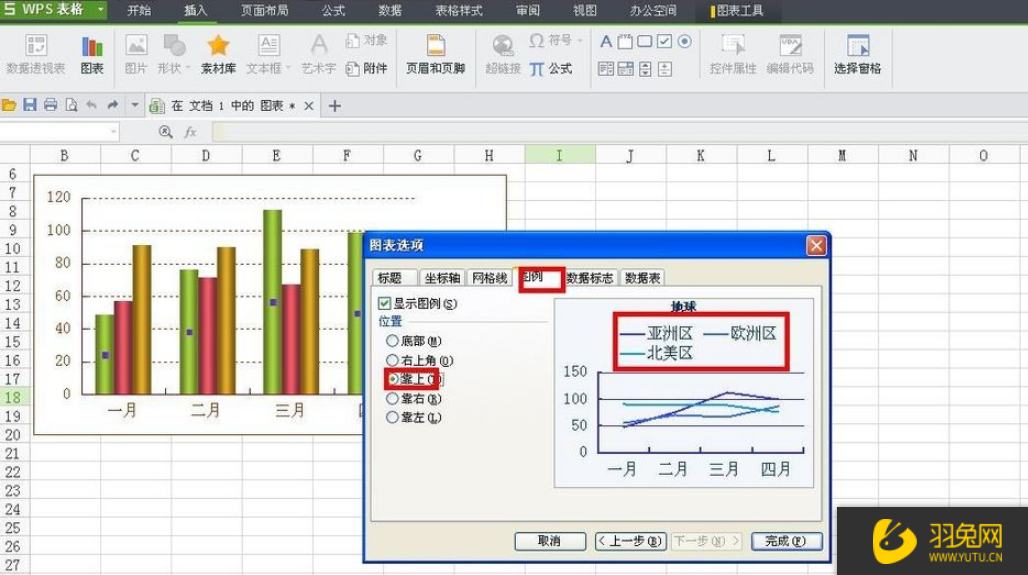Select the 靠上 legend position radio
This screenshot has width=1028, height=575.
393,379
